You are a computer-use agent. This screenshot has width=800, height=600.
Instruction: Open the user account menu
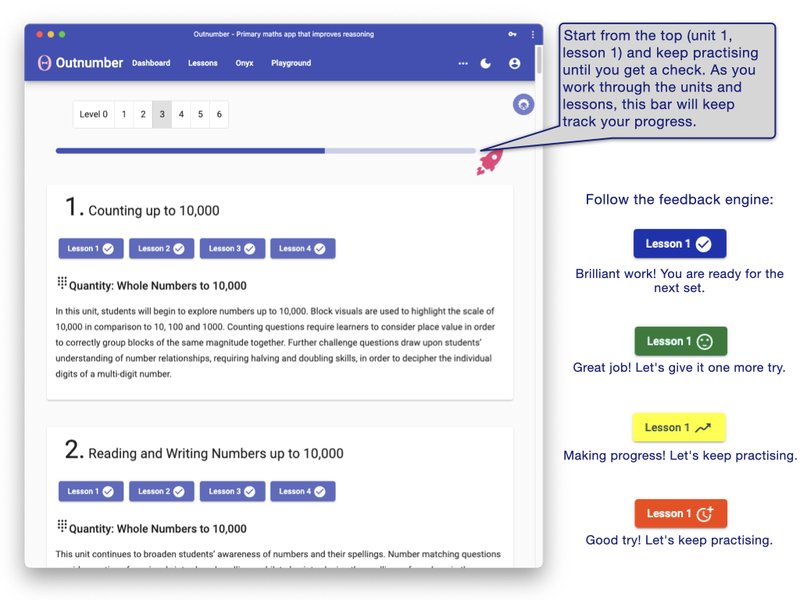tap(515, 63)
